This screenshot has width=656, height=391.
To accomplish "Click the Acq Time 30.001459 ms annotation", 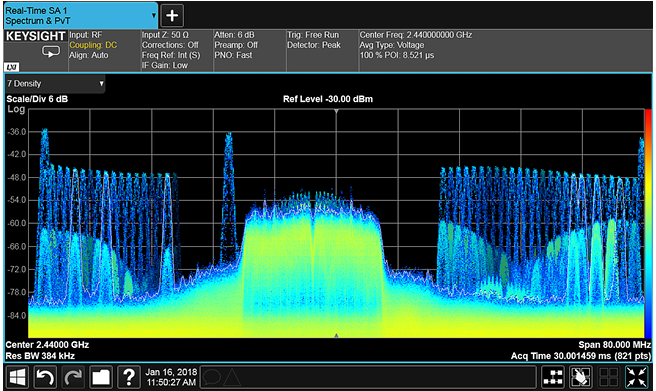I will click(x=581, y=356).
